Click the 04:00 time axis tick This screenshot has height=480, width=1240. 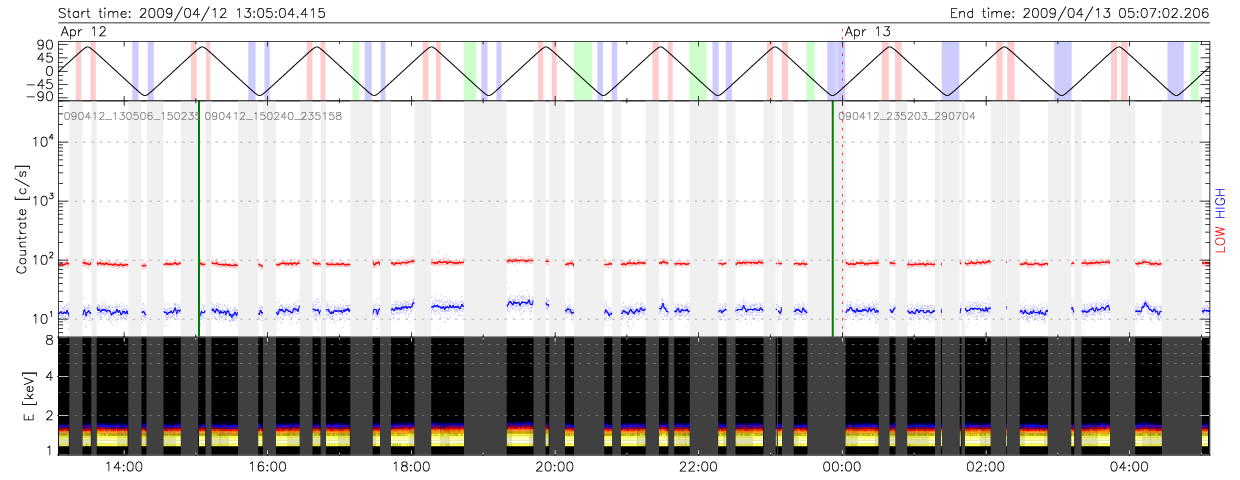pyautogui.click(x=1129, y=466)
